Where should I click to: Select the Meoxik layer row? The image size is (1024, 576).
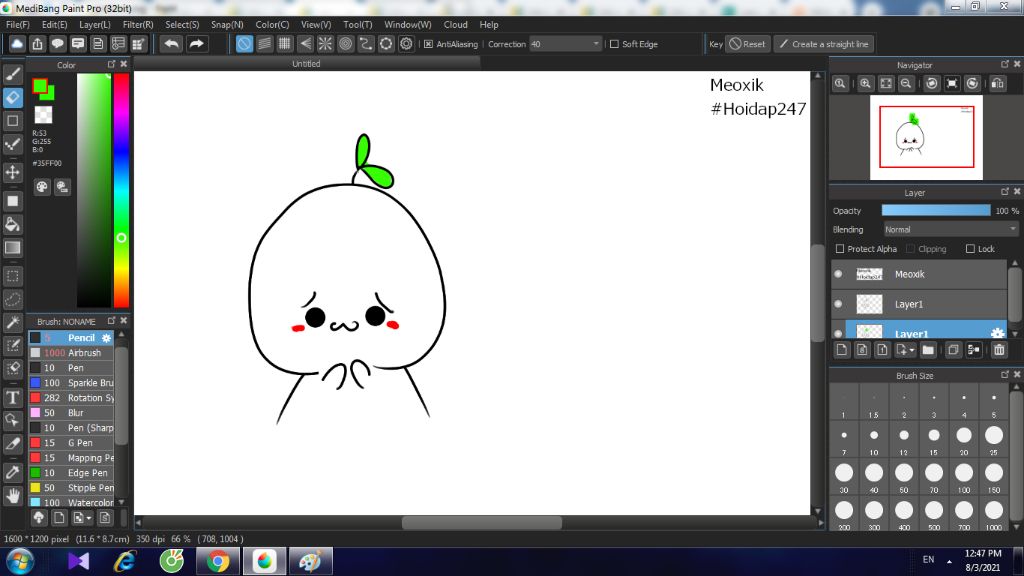click(920, 274)
